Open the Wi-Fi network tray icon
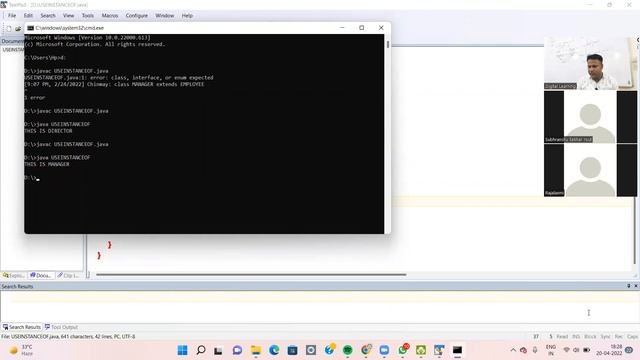Image resolution: width=640 pixels, height=360 pixels. pyautogui.click(x=567, y=350)
